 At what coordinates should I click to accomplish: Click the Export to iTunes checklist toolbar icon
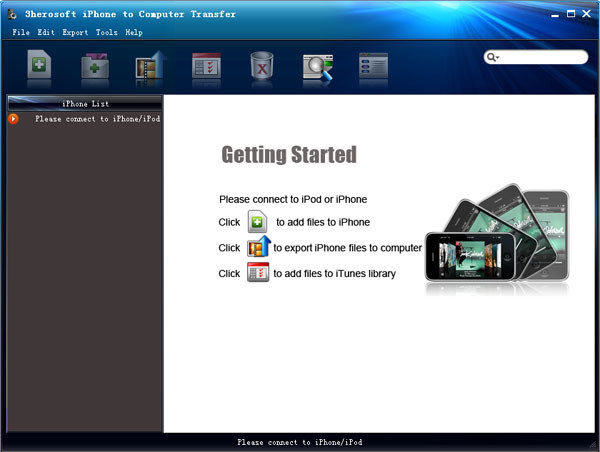pyautogui.click(x=206, y=65)
